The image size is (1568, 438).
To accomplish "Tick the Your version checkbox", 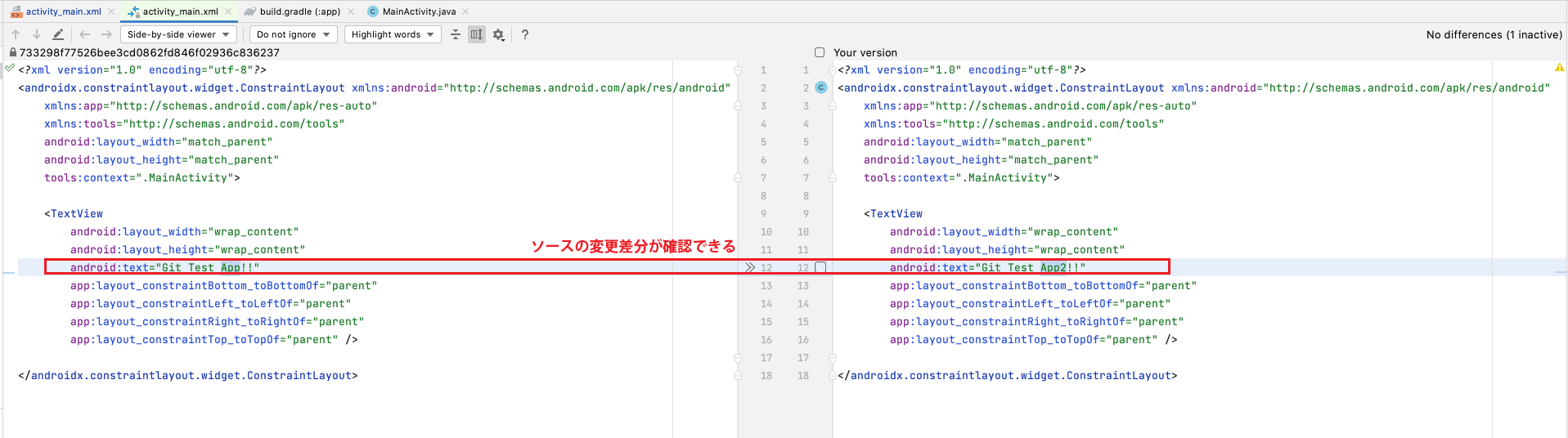I will (x=820, y=52).
